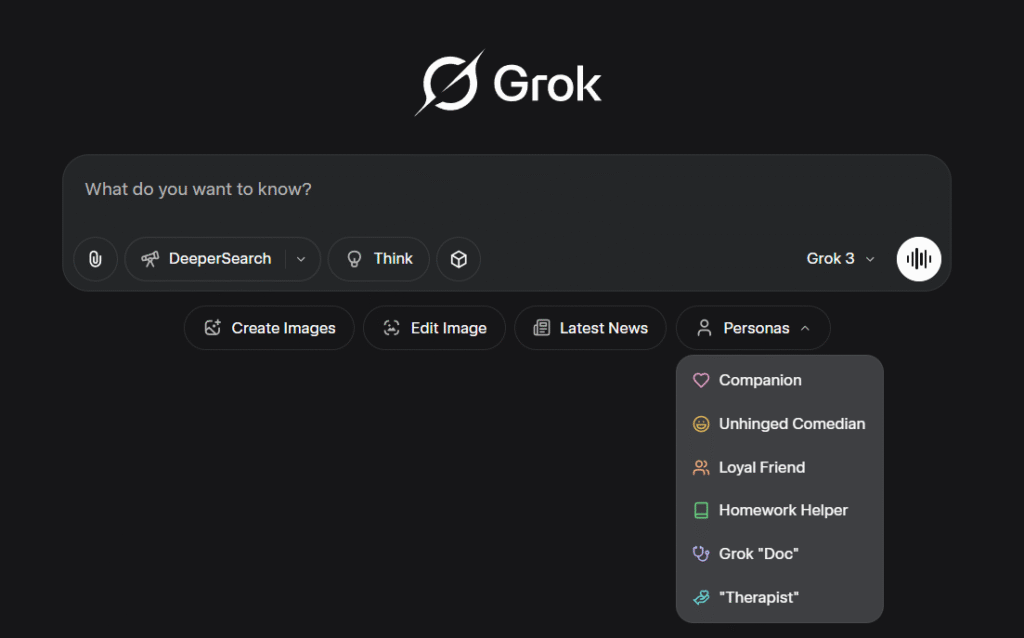The image size is (1024, 638).
Task: Focus the "What do you want to know?" field
Action: (x=507, y=189)
